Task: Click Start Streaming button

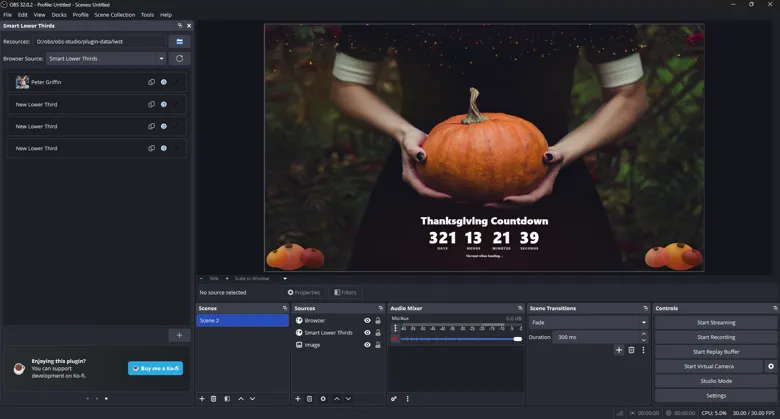Action: [x=716, y=322]
